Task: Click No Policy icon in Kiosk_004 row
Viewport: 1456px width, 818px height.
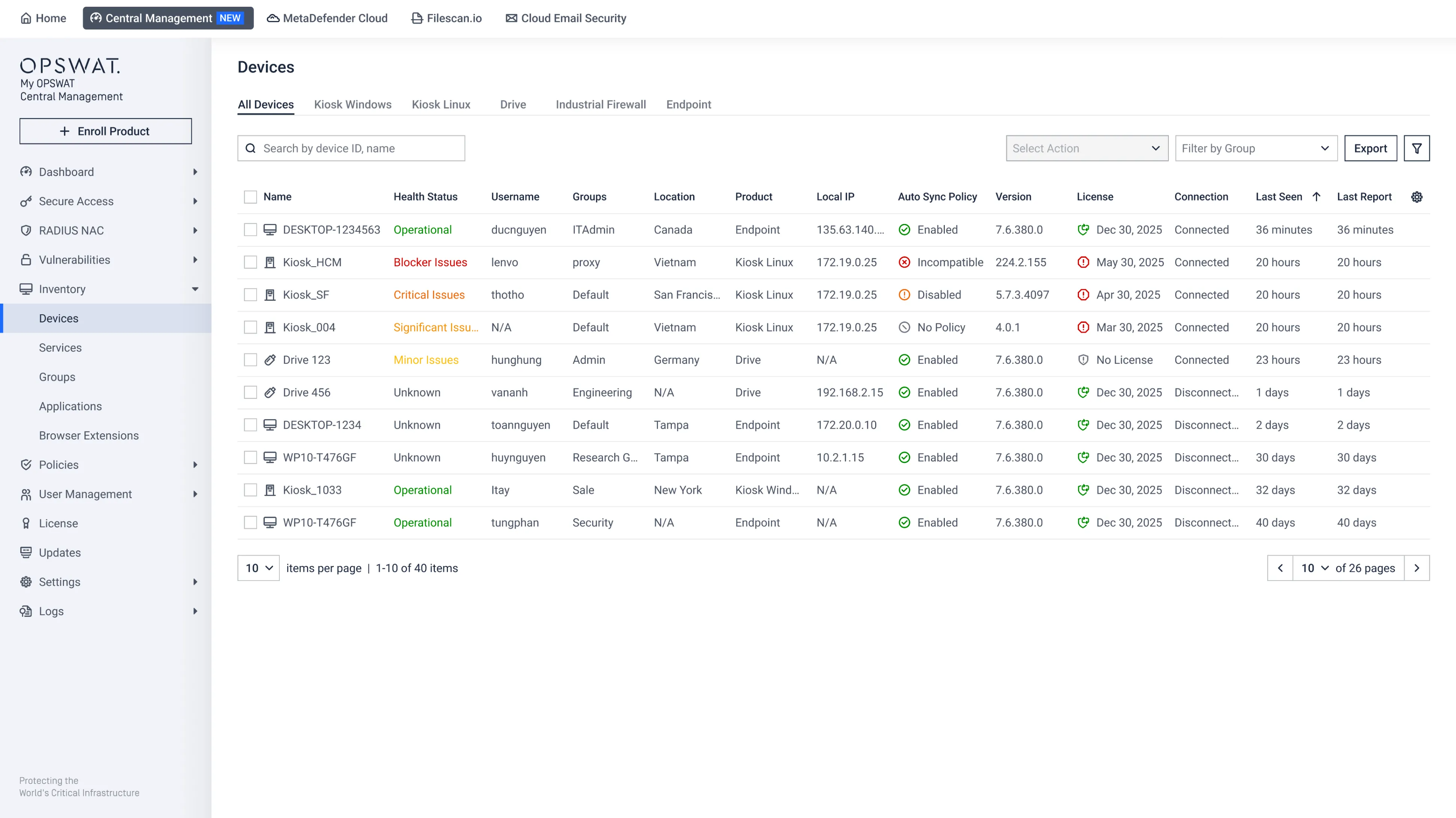Action: [904, 327]
